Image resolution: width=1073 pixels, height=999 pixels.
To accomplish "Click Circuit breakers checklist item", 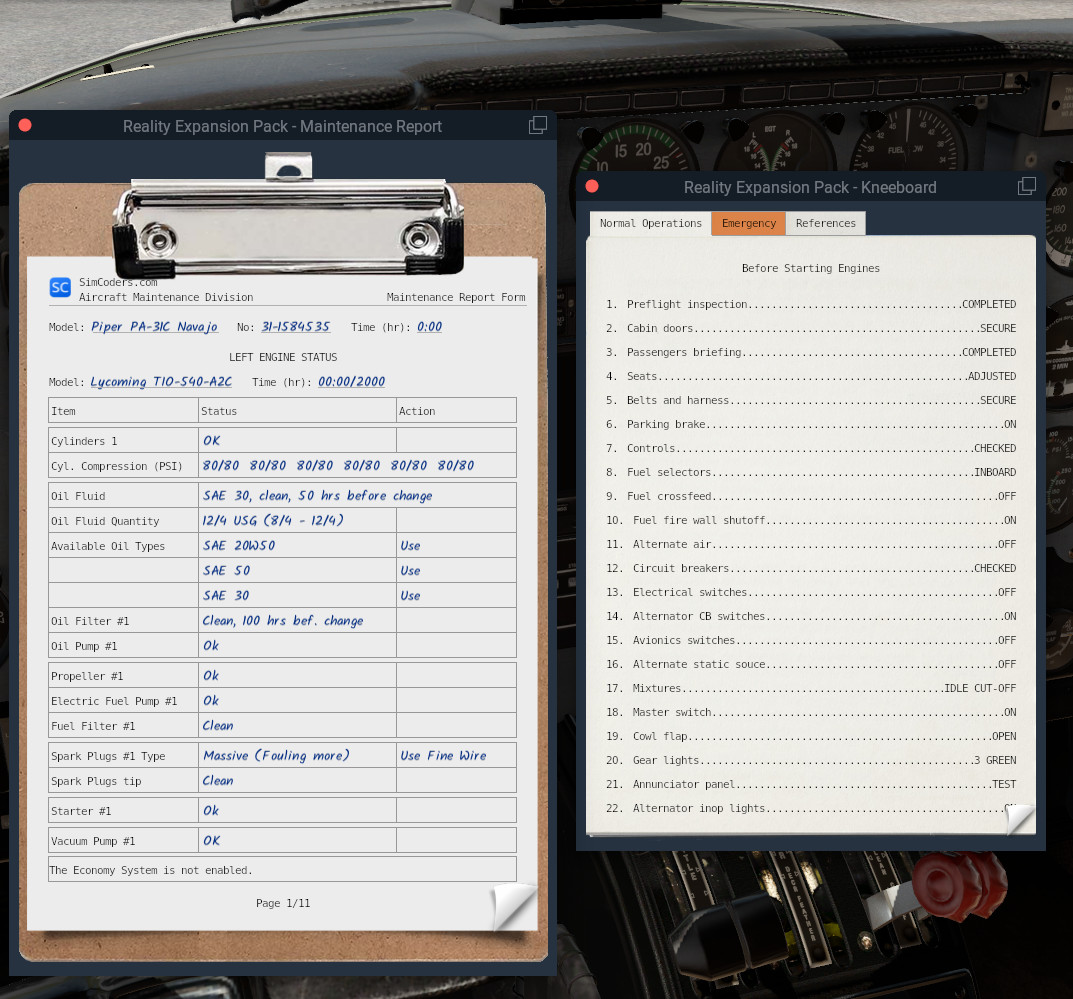I will 811,568.
